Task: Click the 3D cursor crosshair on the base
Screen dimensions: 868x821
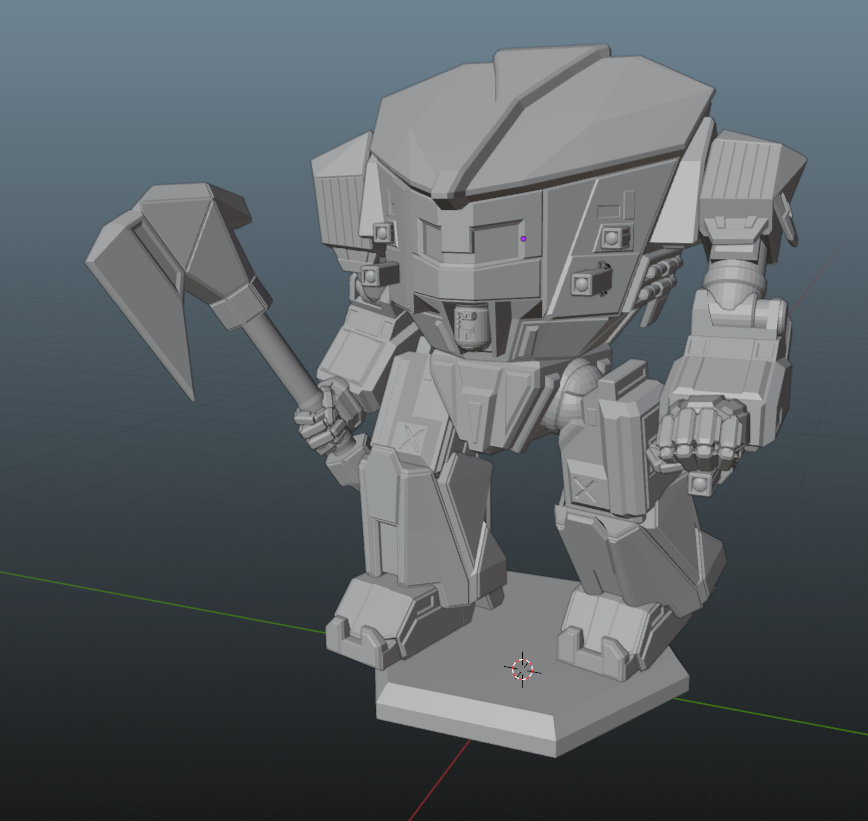Action: (522, 669)
